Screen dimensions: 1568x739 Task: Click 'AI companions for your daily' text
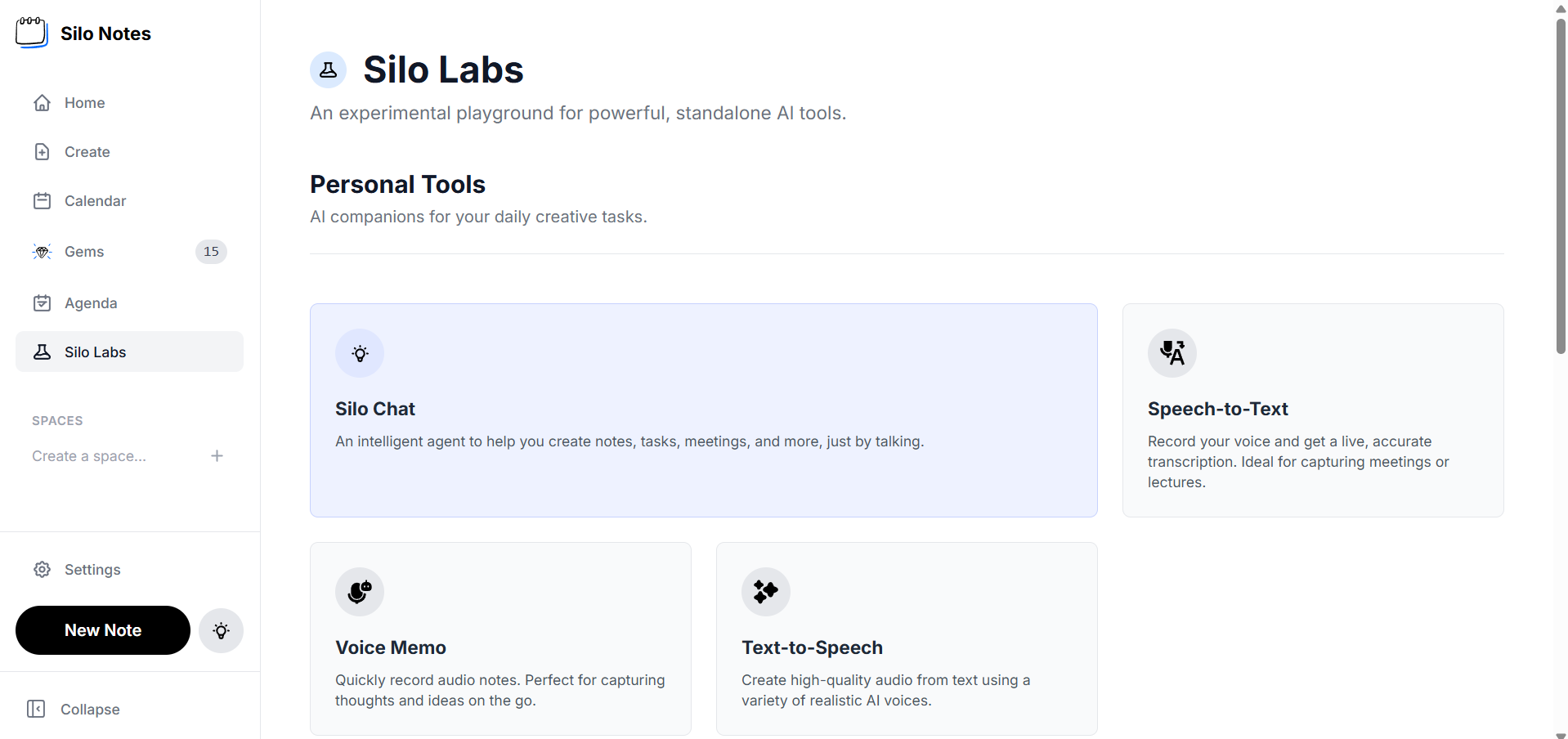[x=478, y=217]
